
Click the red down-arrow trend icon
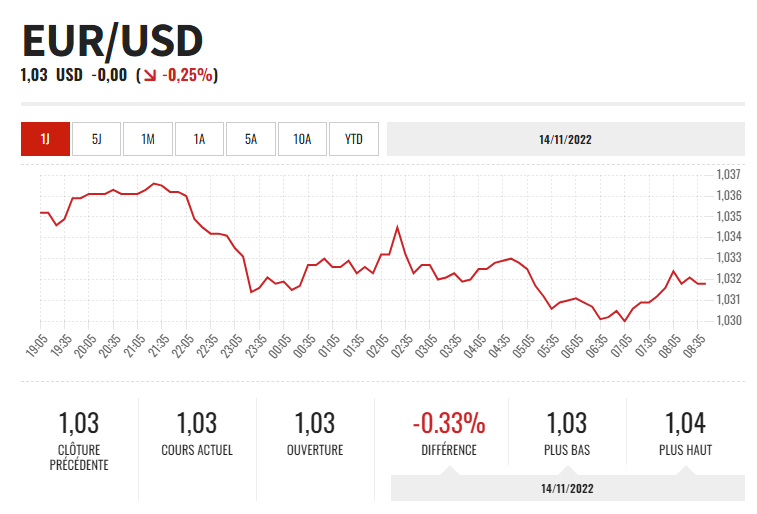[x=150, y=75]
